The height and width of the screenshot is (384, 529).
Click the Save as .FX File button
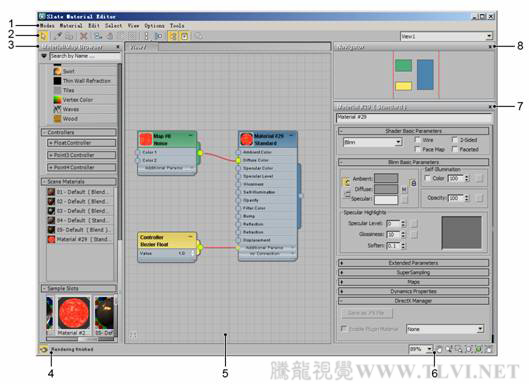(x=366, y=313)
